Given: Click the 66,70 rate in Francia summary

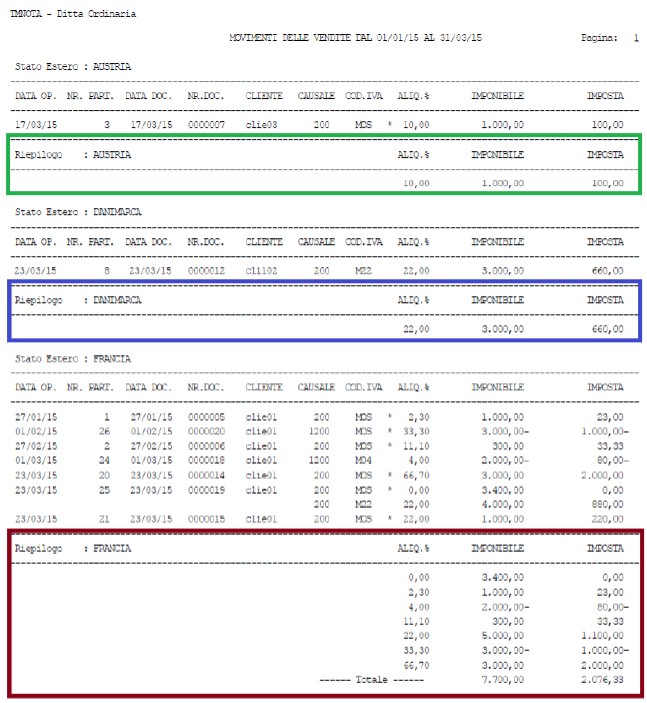Looking at the screenshot, I should [x=416, y=665].
